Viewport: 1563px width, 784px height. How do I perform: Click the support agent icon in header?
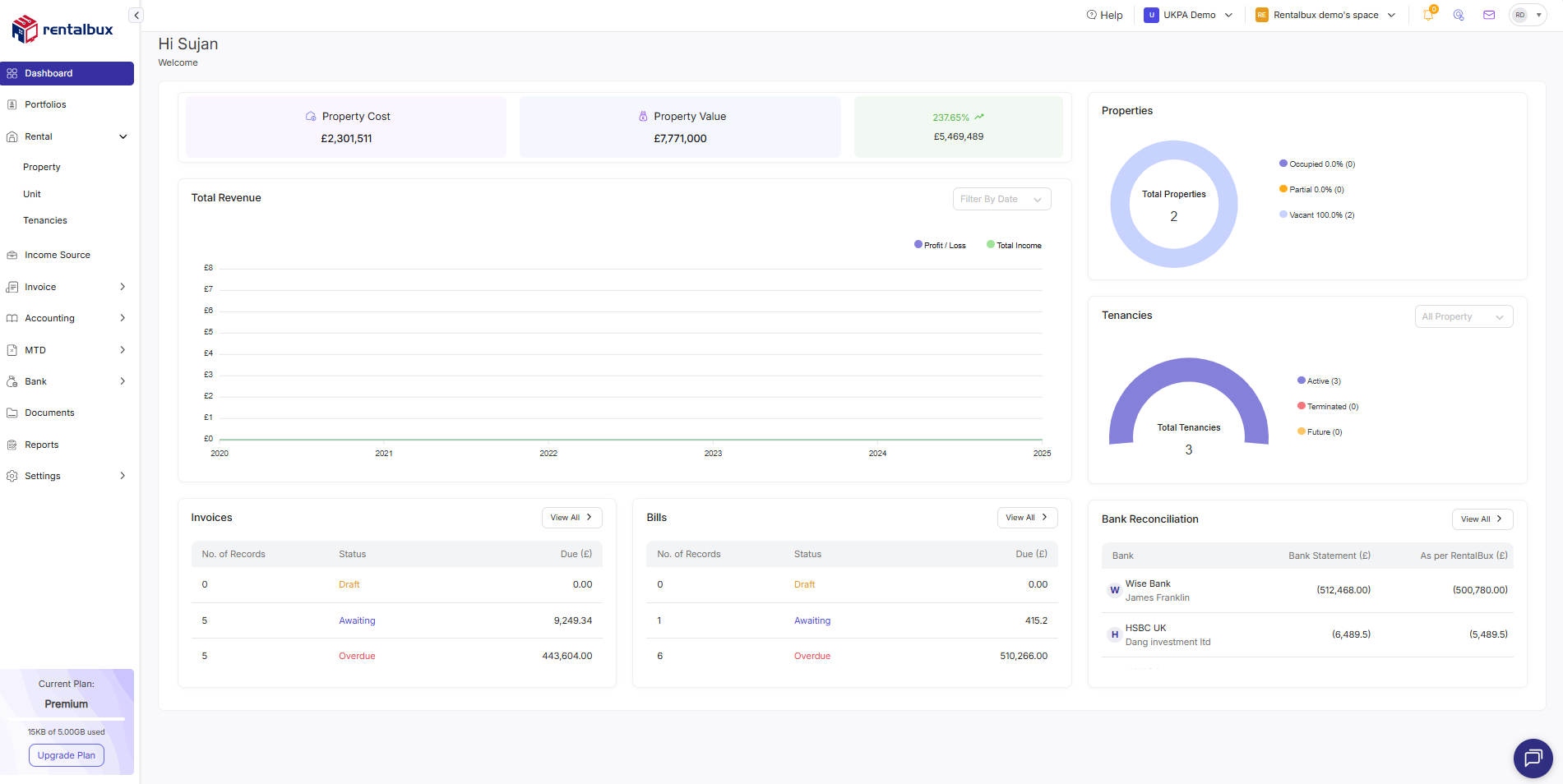pyautogui.click(x=1459, y=15)
